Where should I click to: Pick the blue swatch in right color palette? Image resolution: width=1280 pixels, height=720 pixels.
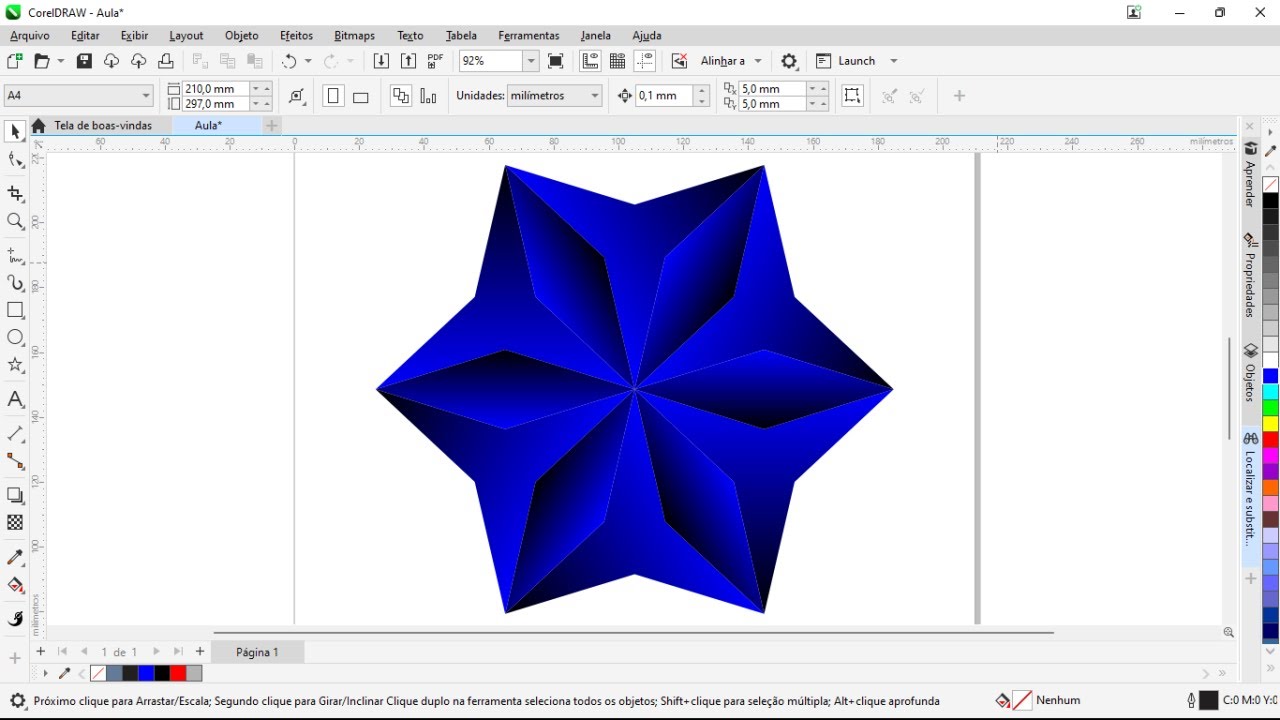(1270, 376)
